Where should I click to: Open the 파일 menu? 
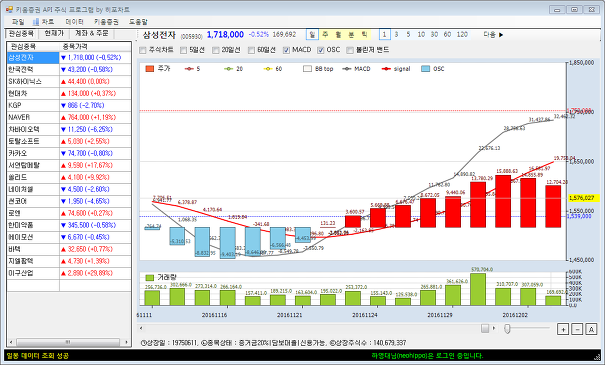[18, 22]
